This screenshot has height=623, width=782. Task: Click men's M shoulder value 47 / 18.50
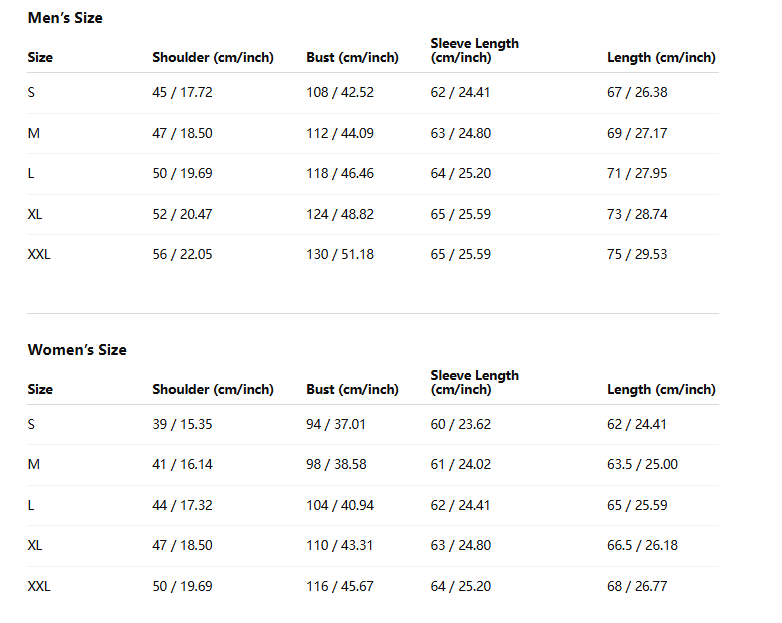(183, 133)
